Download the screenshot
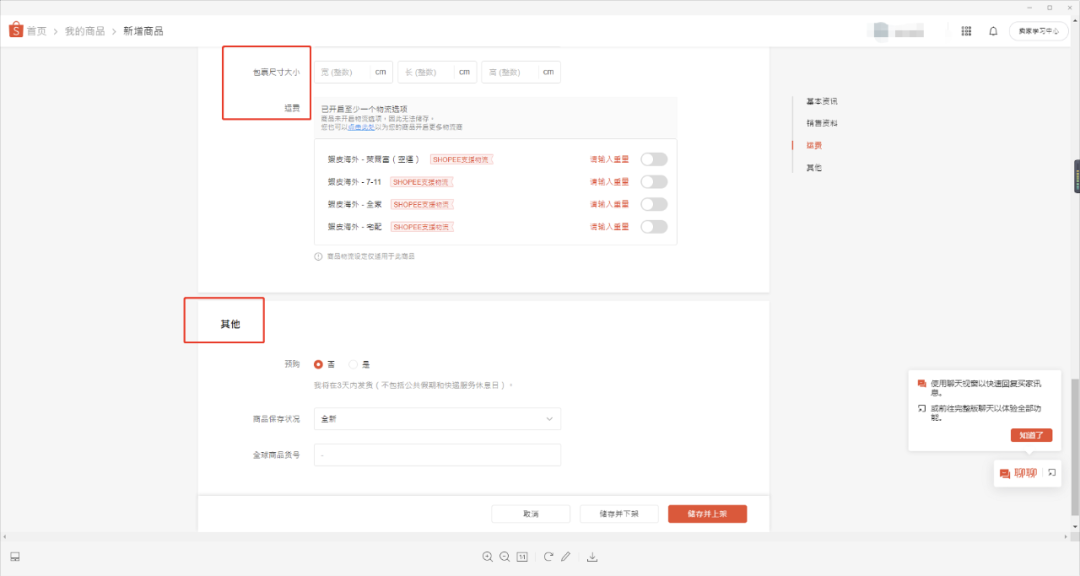Image resolution: width=1080 pixels, height=576 pixels. [x=592, y=556]
